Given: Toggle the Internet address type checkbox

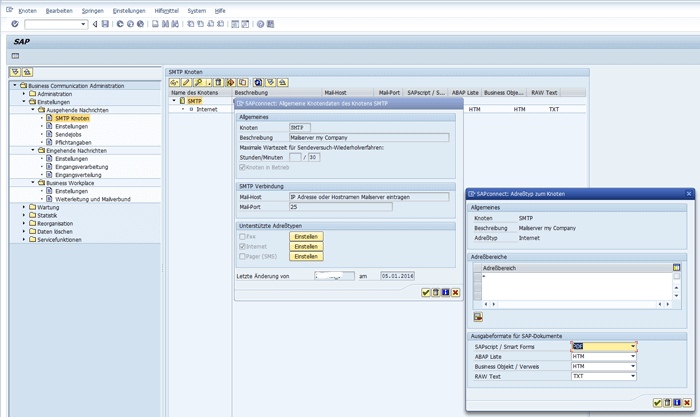Looking at the screenshot, I should coord(242,246).
